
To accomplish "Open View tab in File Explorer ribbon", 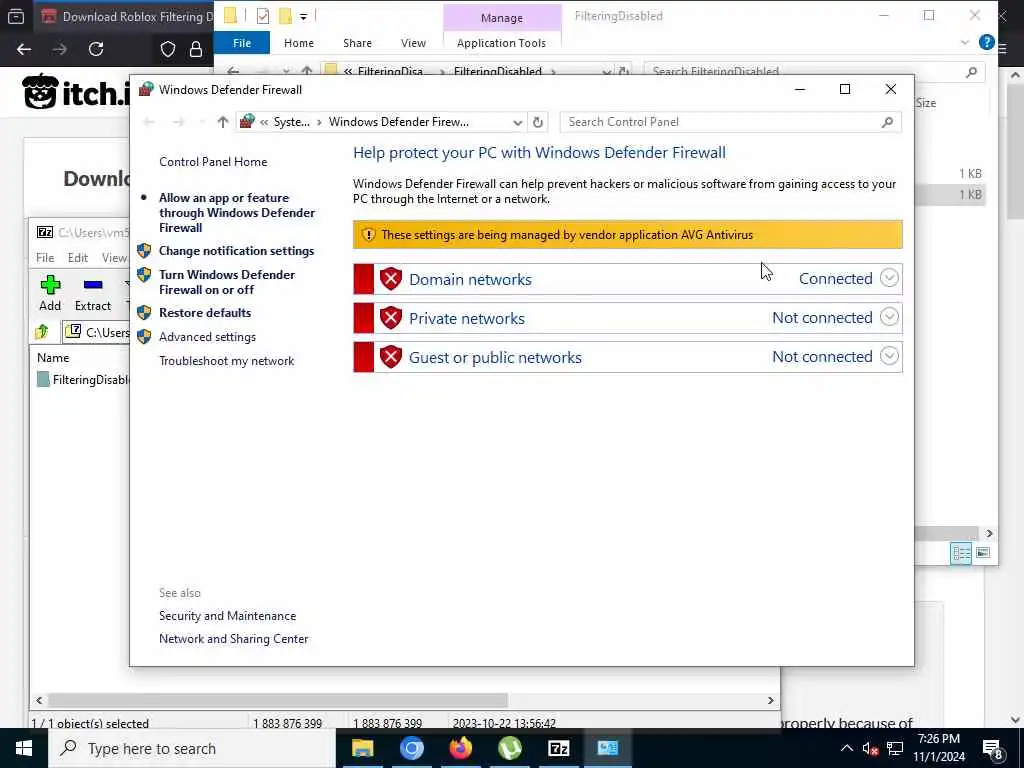I will pyautogui.click(x=413, y=43).
